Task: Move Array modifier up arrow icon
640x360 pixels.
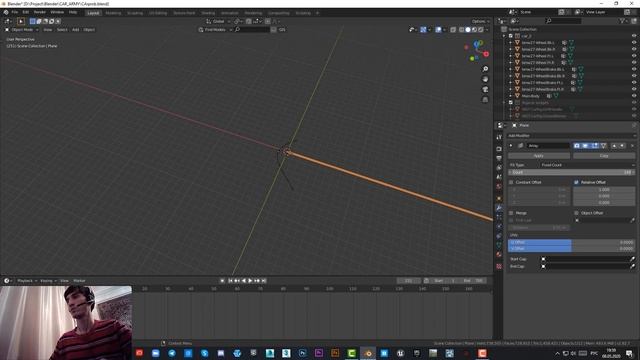Action: [x=614, y=146]
